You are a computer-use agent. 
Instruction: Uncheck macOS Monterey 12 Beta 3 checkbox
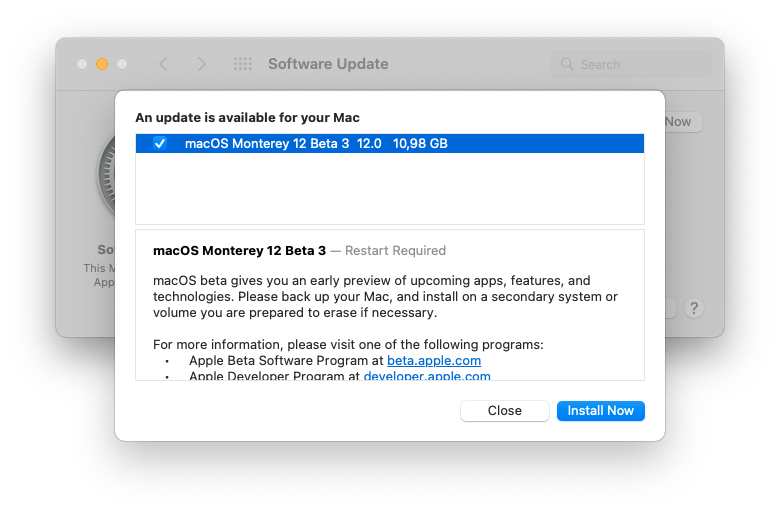[x=160, y=144]
